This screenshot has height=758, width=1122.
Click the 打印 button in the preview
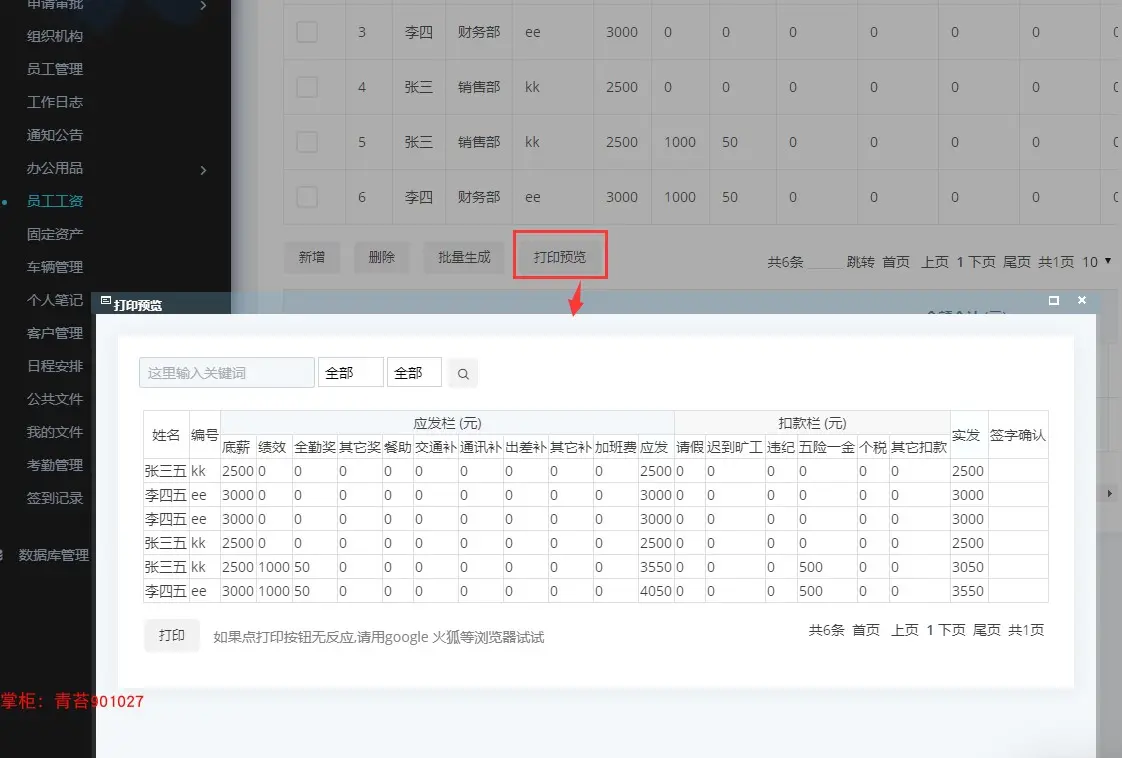pos(172,636)
